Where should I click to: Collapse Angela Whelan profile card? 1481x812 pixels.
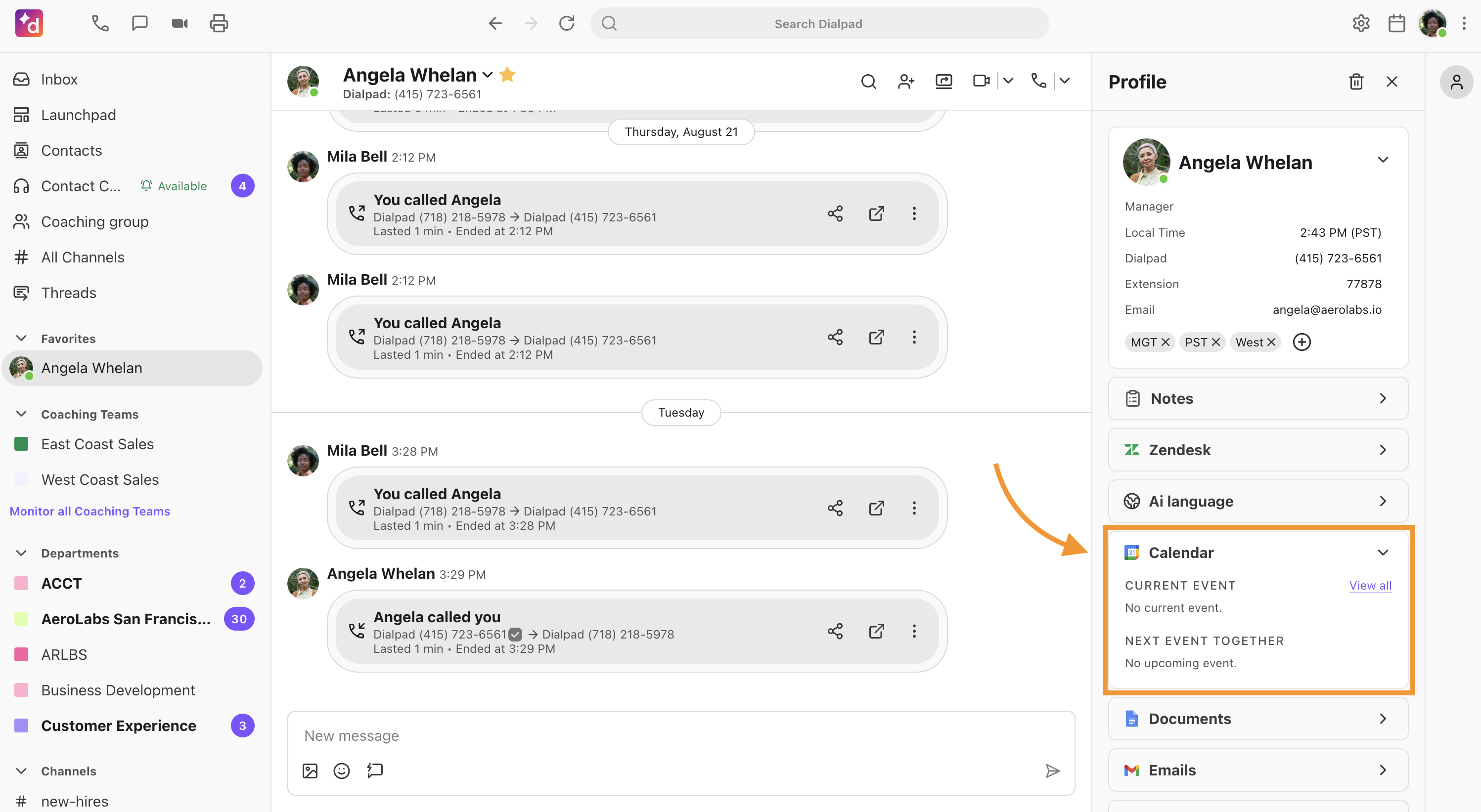[1383, 160]
